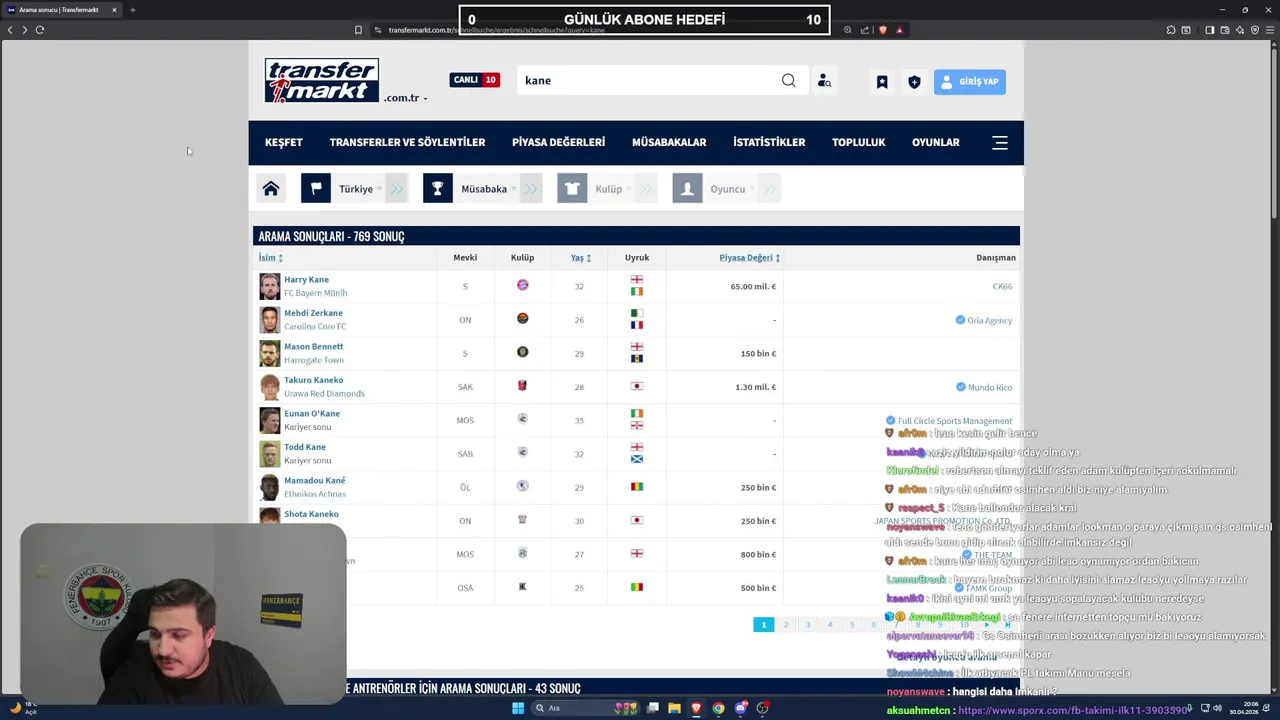Viewport: 1280px width, 720px height.
Task: Open the MÜSABAKALAR menu
Action: point(669,143)
